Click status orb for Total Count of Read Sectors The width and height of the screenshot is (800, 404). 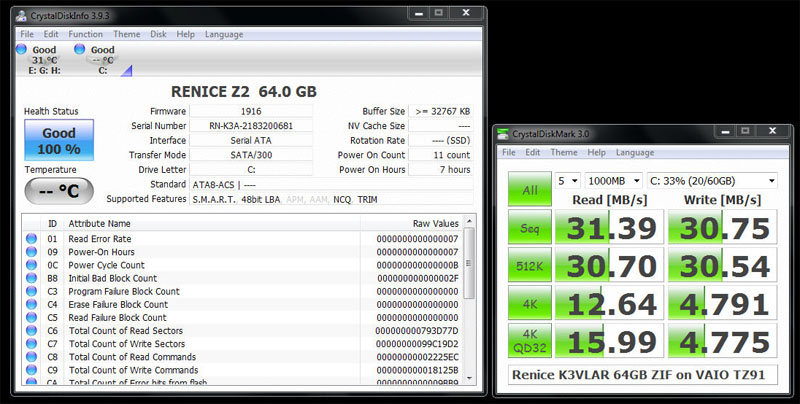click(32, 331)
